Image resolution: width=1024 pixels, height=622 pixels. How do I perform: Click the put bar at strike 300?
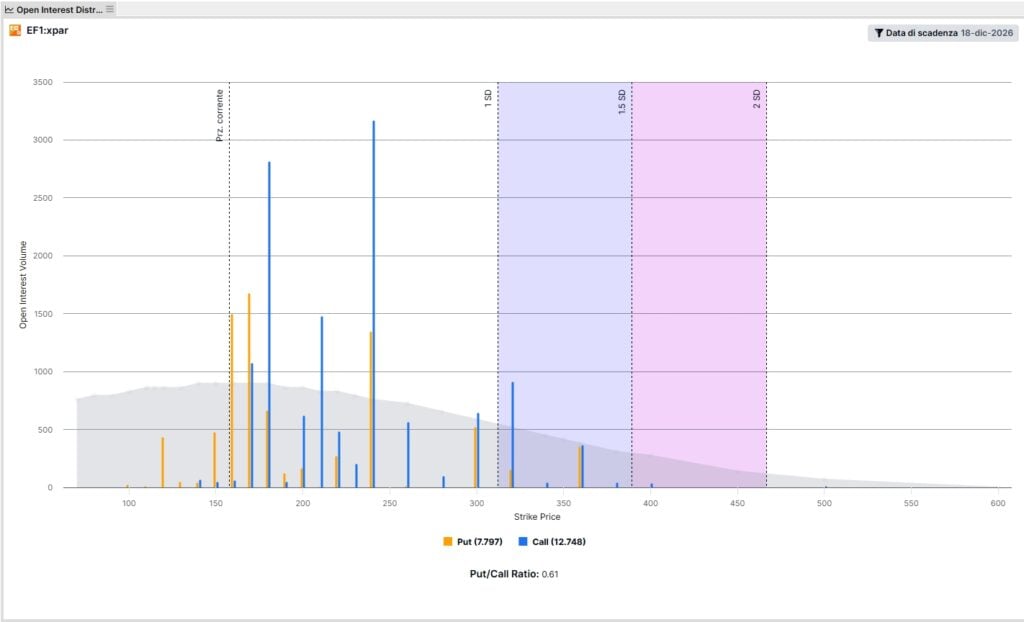point(475,457)
